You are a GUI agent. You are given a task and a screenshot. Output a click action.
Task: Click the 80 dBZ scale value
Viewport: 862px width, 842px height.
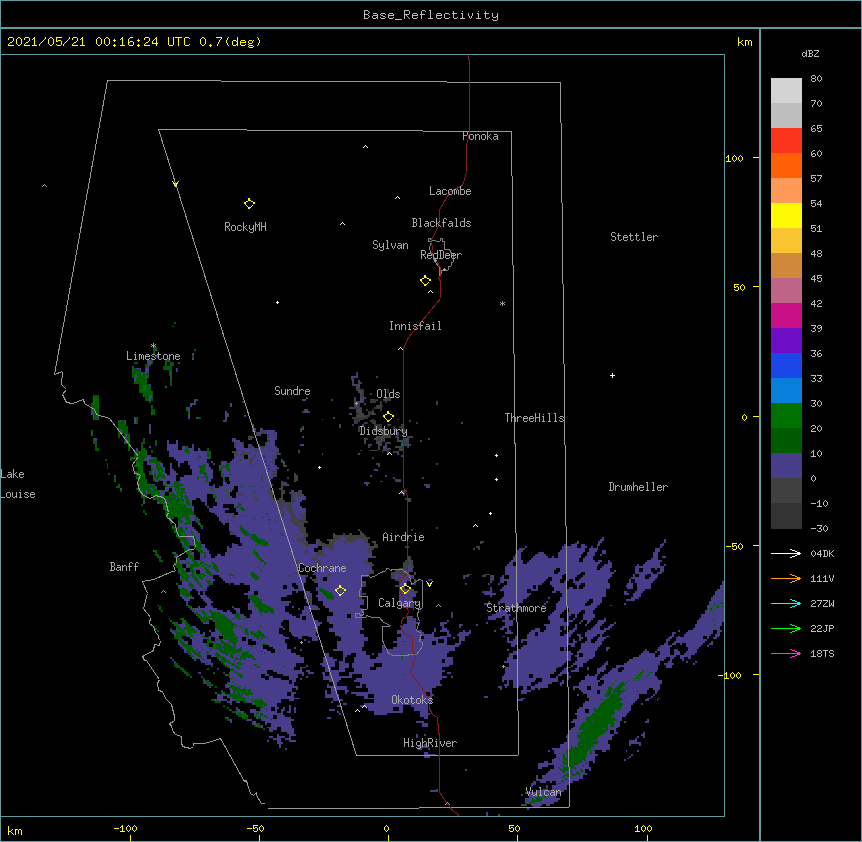816,79
